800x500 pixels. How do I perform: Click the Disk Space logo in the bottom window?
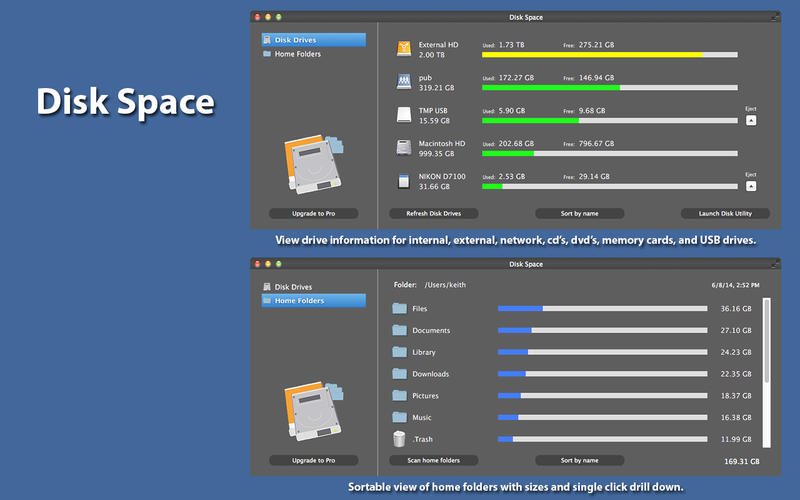point(314,411)
